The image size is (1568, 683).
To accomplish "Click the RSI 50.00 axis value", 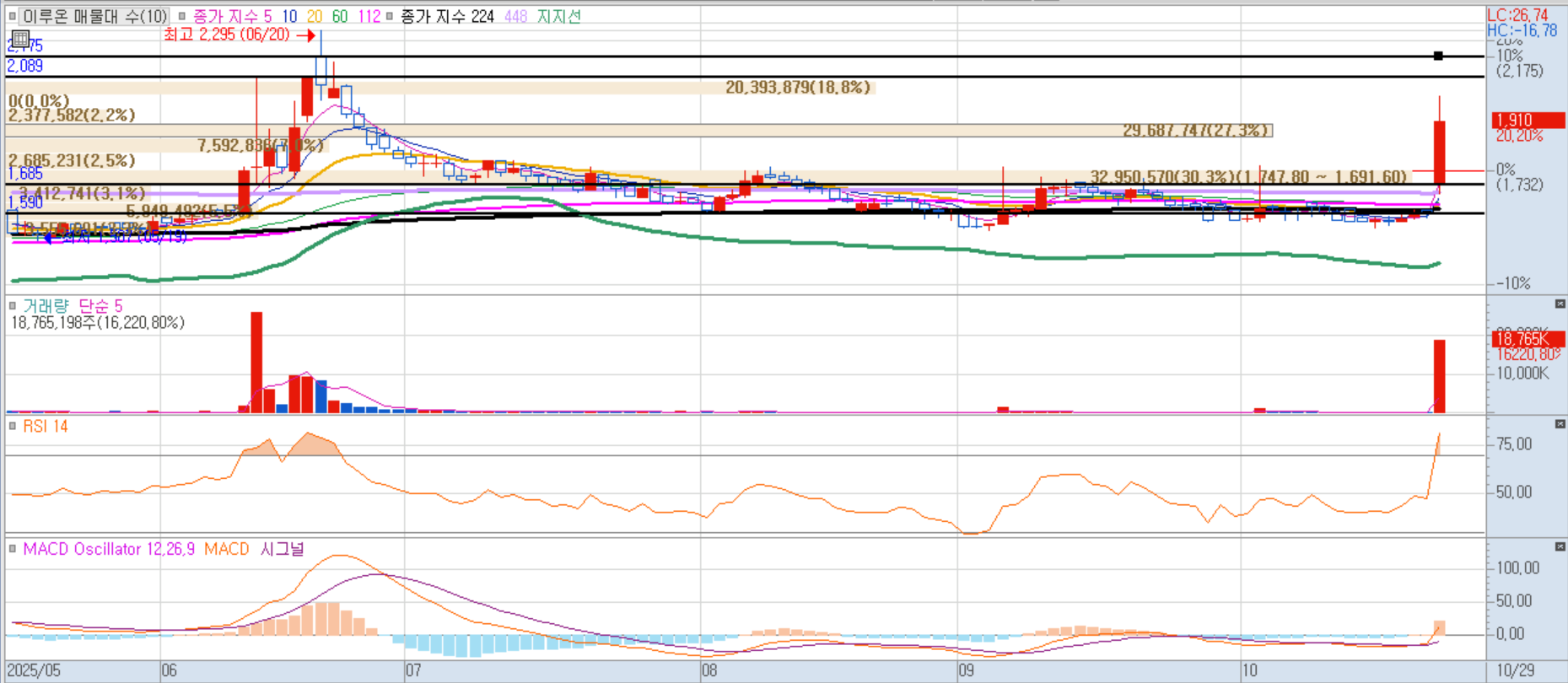I will (x=1514, y=492).
